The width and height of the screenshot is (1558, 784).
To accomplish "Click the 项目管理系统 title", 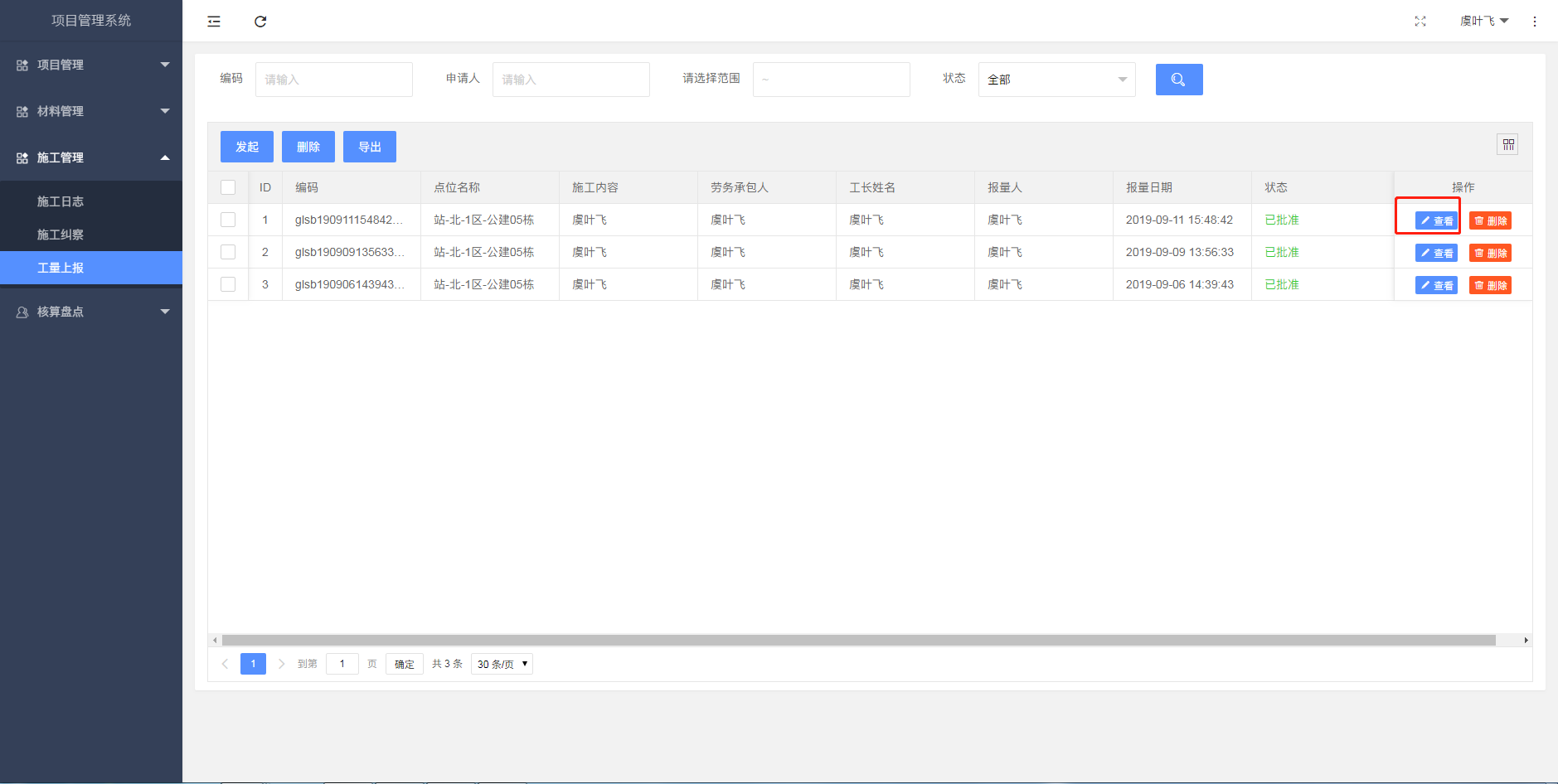I will pos(91,21).
